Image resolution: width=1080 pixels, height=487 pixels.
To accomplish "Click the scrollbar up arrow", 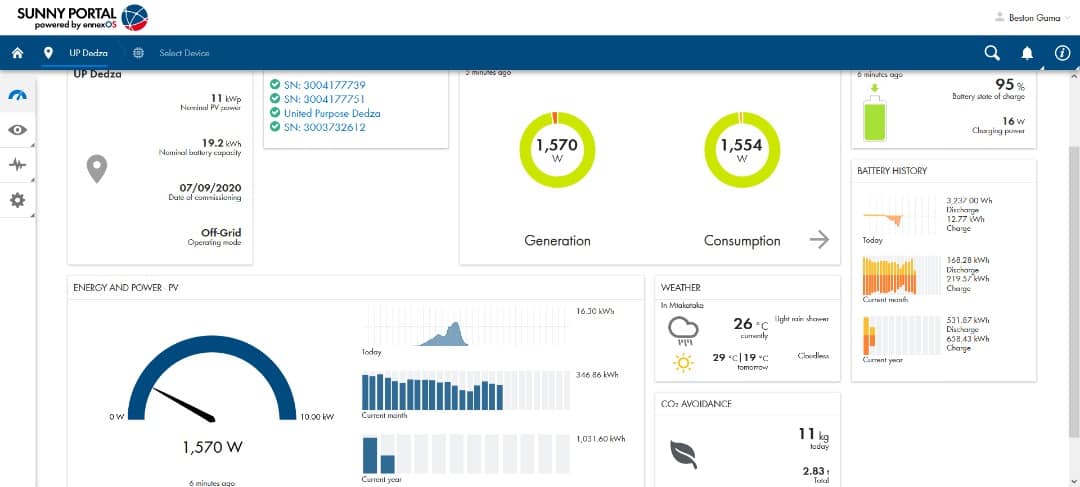I will [1074, 78].
